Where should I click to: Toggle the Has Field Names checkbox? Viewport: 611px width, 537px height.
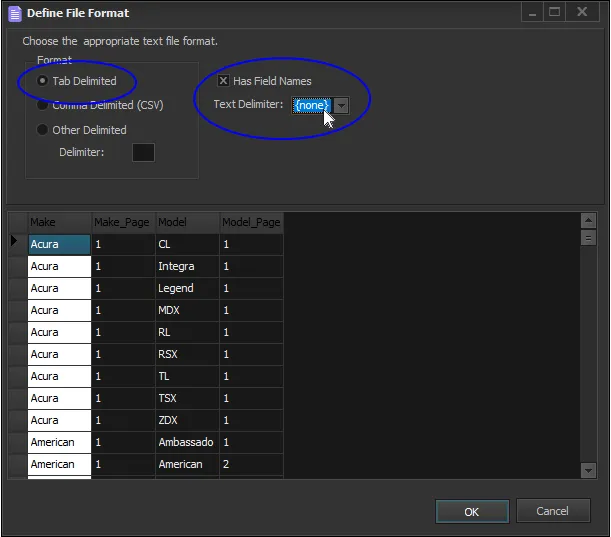(224, 81)
